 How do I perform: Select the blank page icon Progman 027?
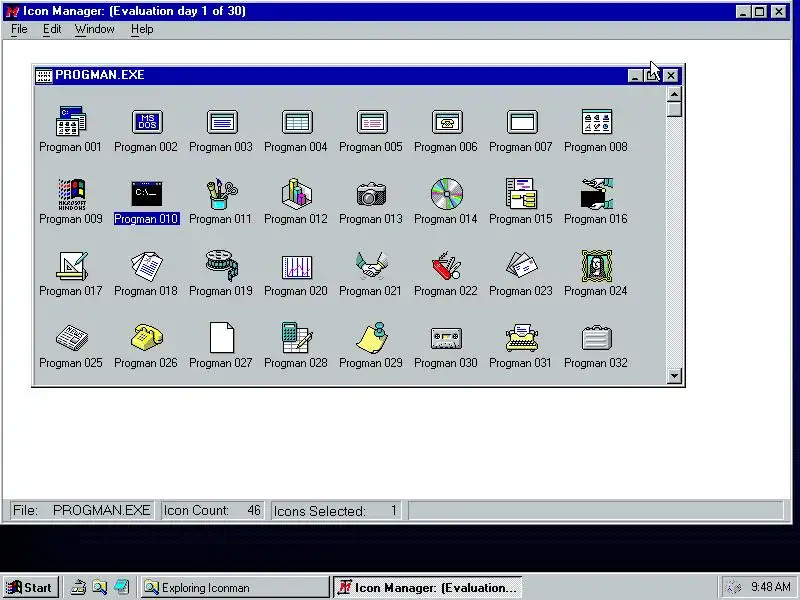[222, 337]
